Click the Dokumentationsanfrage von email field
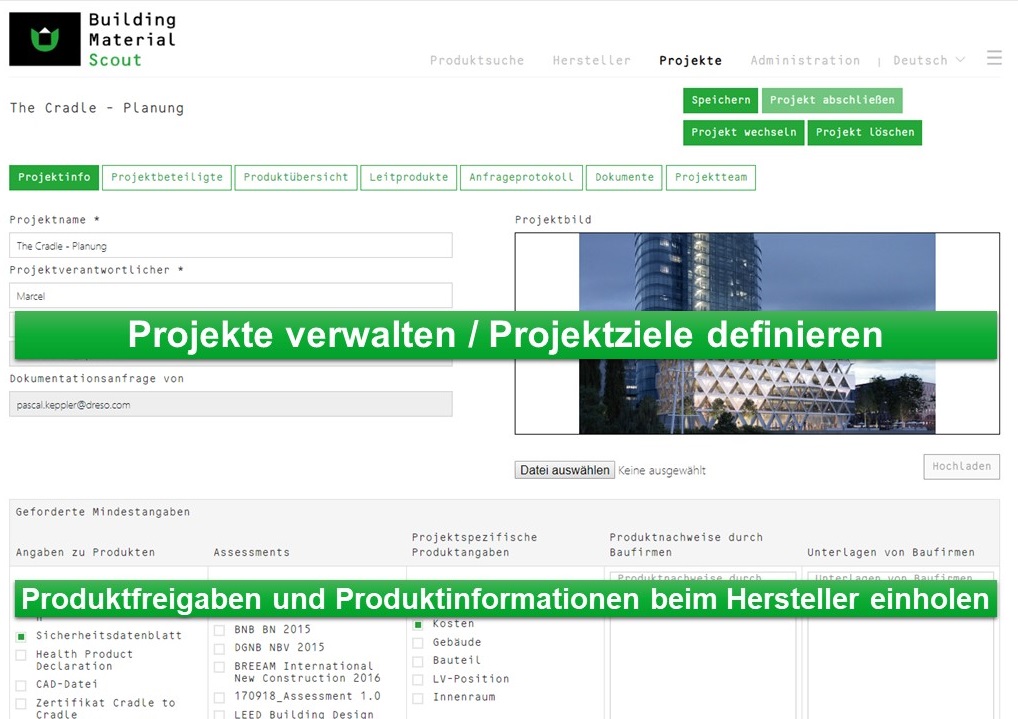The width and height of the screenshot is (1018, 719). pos(230,404)
